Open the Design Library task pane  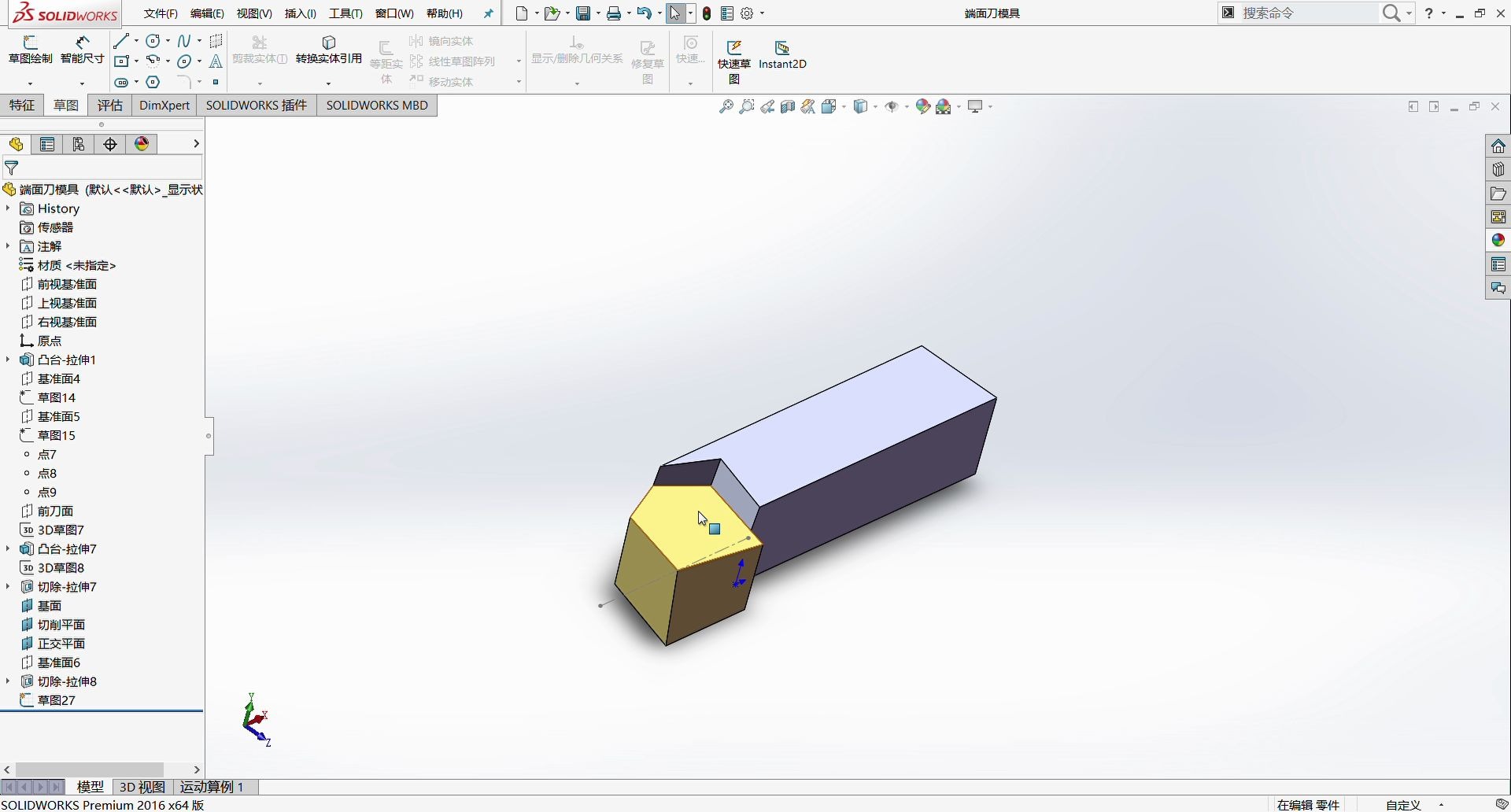pos(1498,170)
